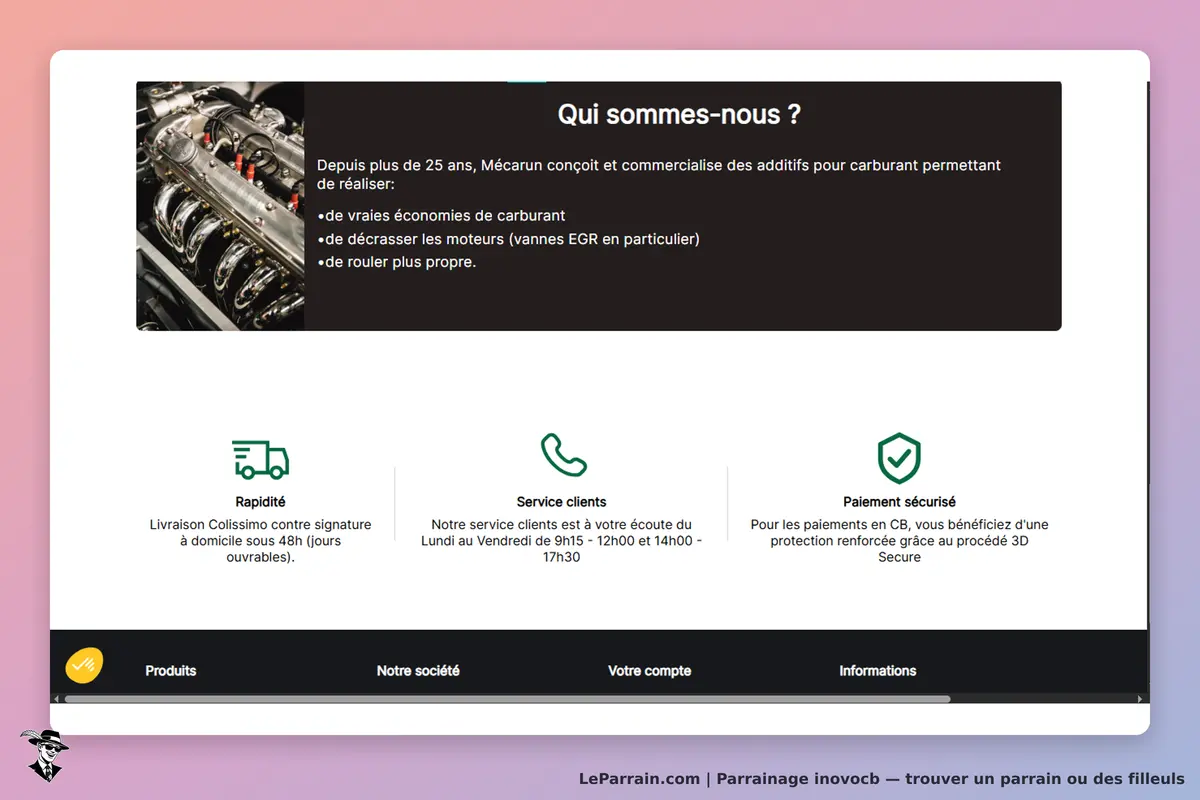This screenshot has height=800, width=1200.
Task: Click the 'Depuis plus de 25 ans' paragraph
Action: tap(659, 175)
